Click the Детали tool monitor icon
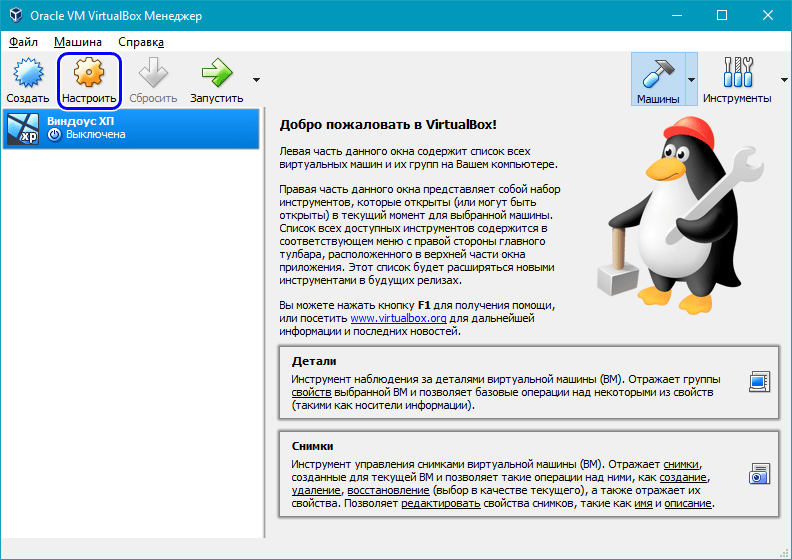The image size is (792, 560). (759, 382)
